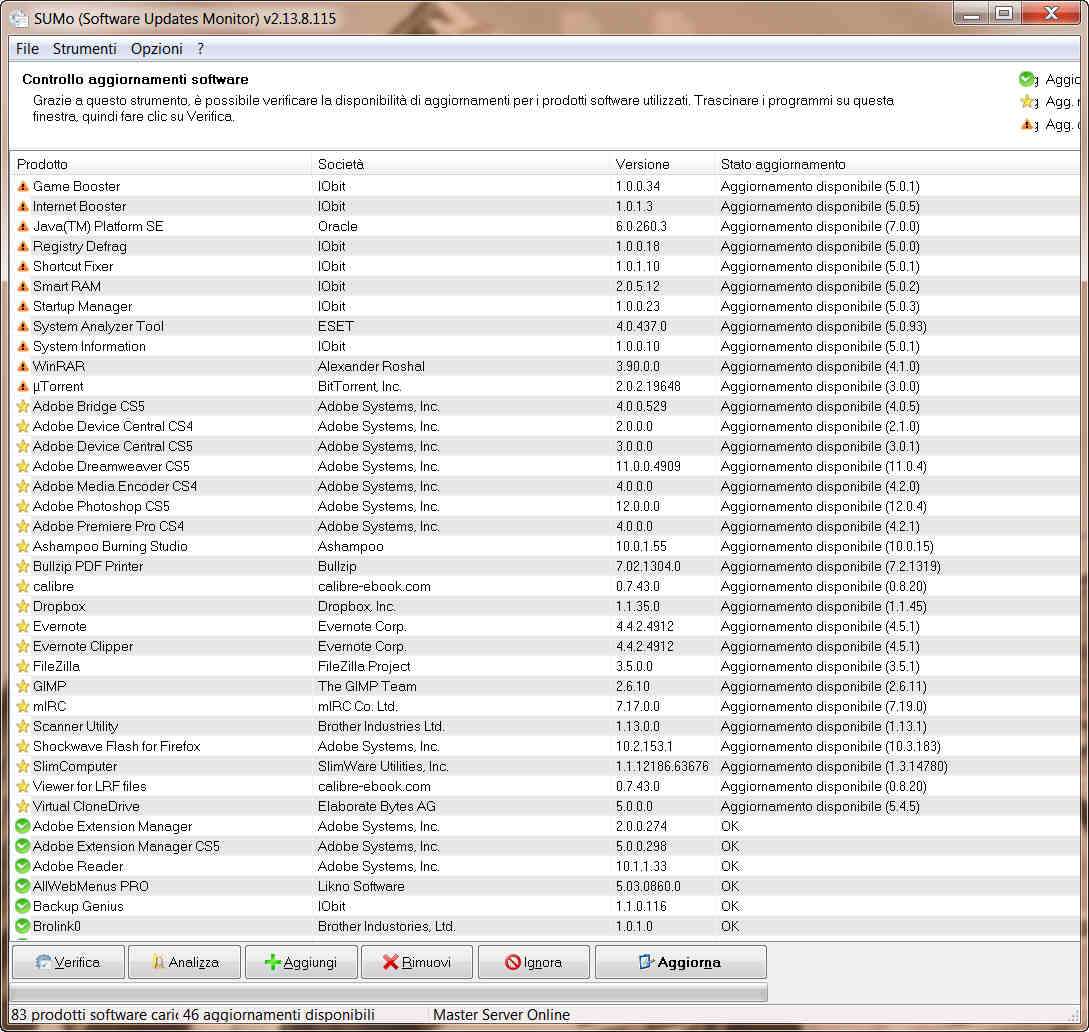
Task: Click the star icon beside mIRC
Action: click(23, 706)
